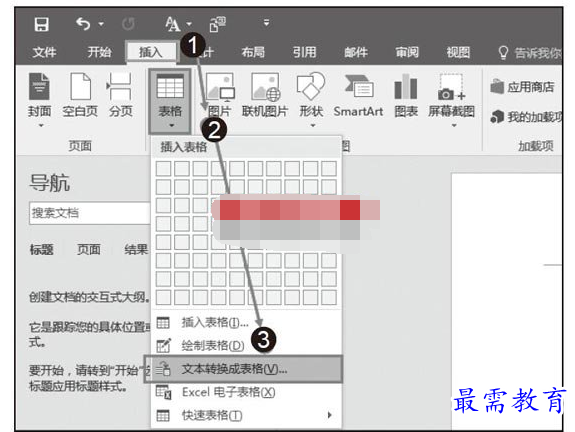Click the Excel 电子表格 icon
Image resolution: width=575 pixels, height=432 pixels.
164,392
